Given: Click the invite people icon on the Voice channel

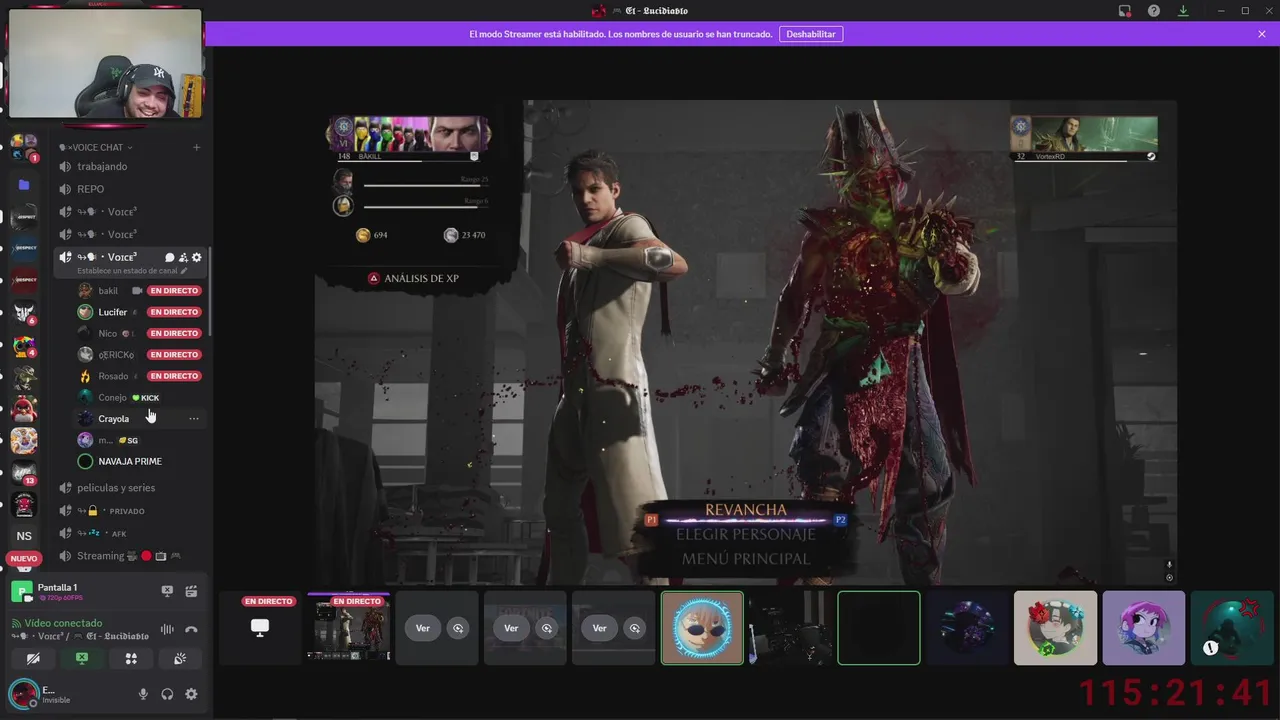Looking at the screenshot, I should (x=183, y=257).
